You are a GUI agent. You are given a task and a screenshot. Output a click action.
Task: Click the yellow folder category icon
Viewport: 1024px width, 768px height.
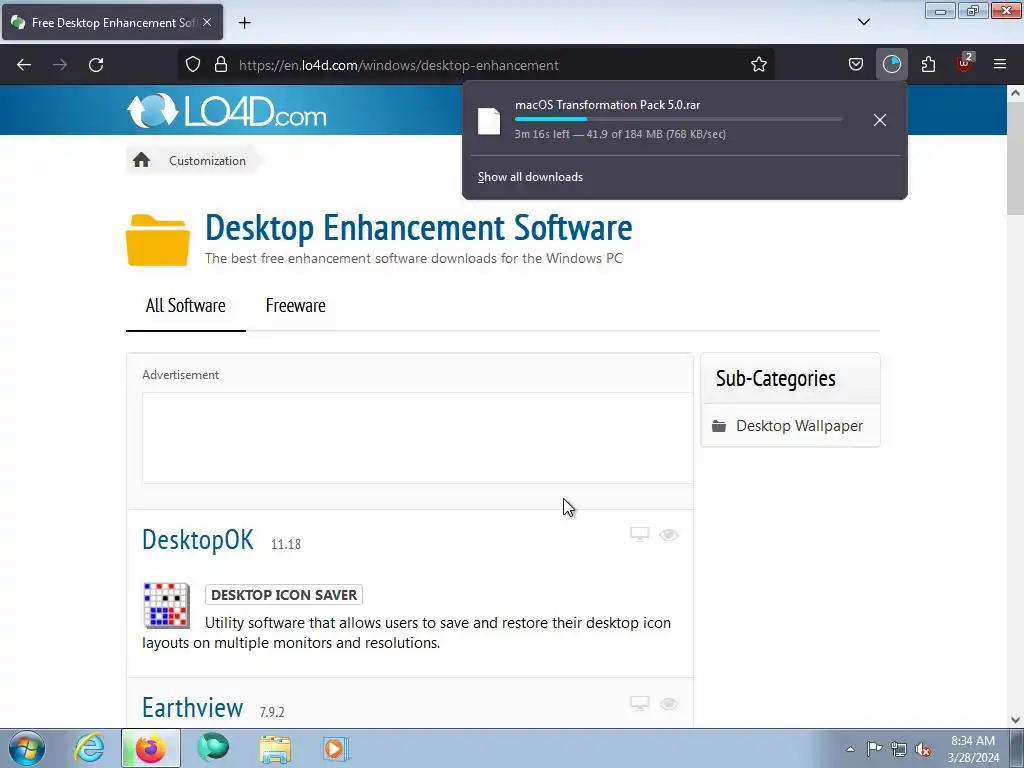click(x=157, y=240)
